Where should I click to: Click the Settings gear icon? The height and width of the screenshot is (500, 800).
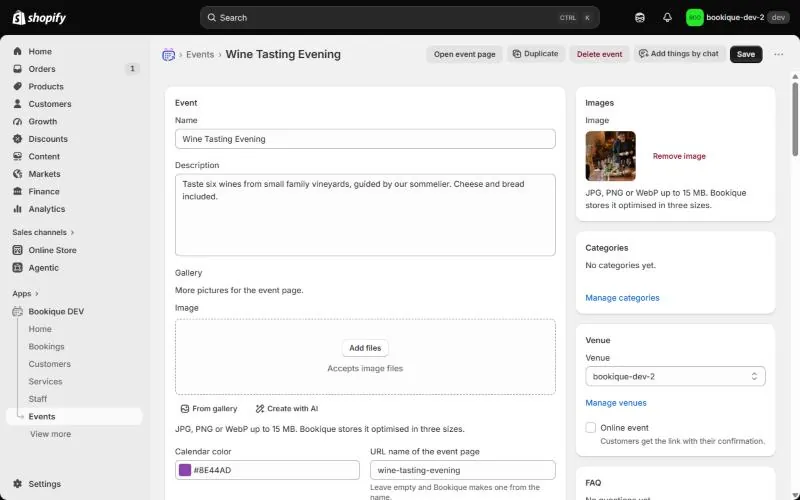pyautogui.click(x=17, y=484)
